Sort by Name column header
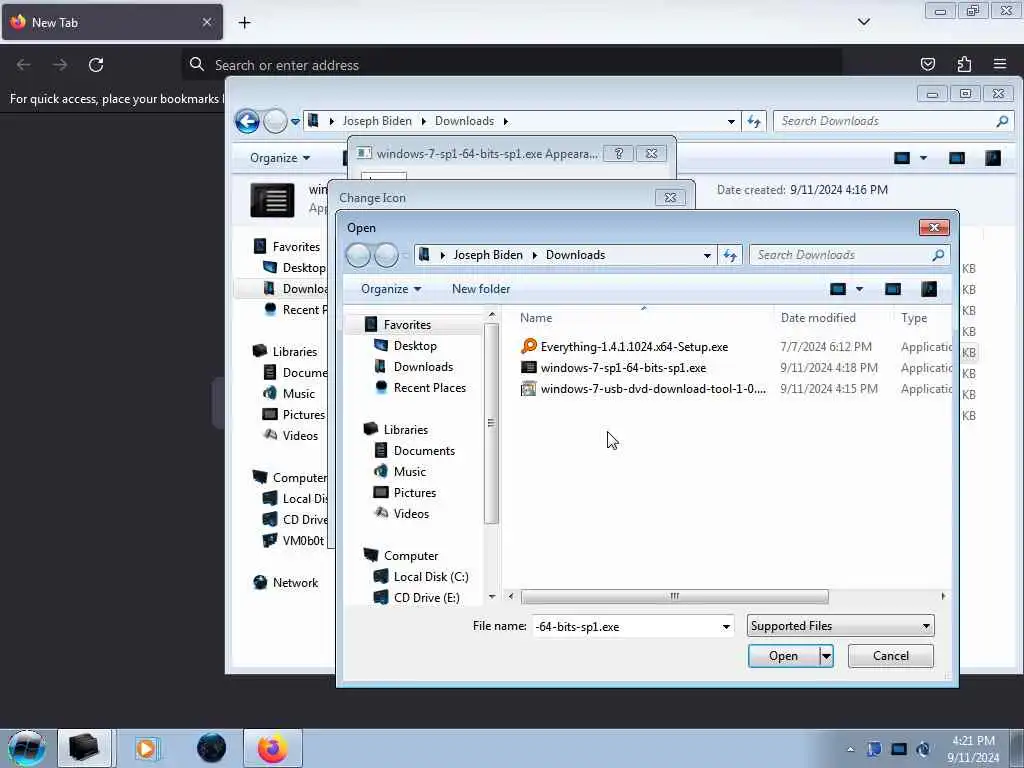 (x=536, y=318)
